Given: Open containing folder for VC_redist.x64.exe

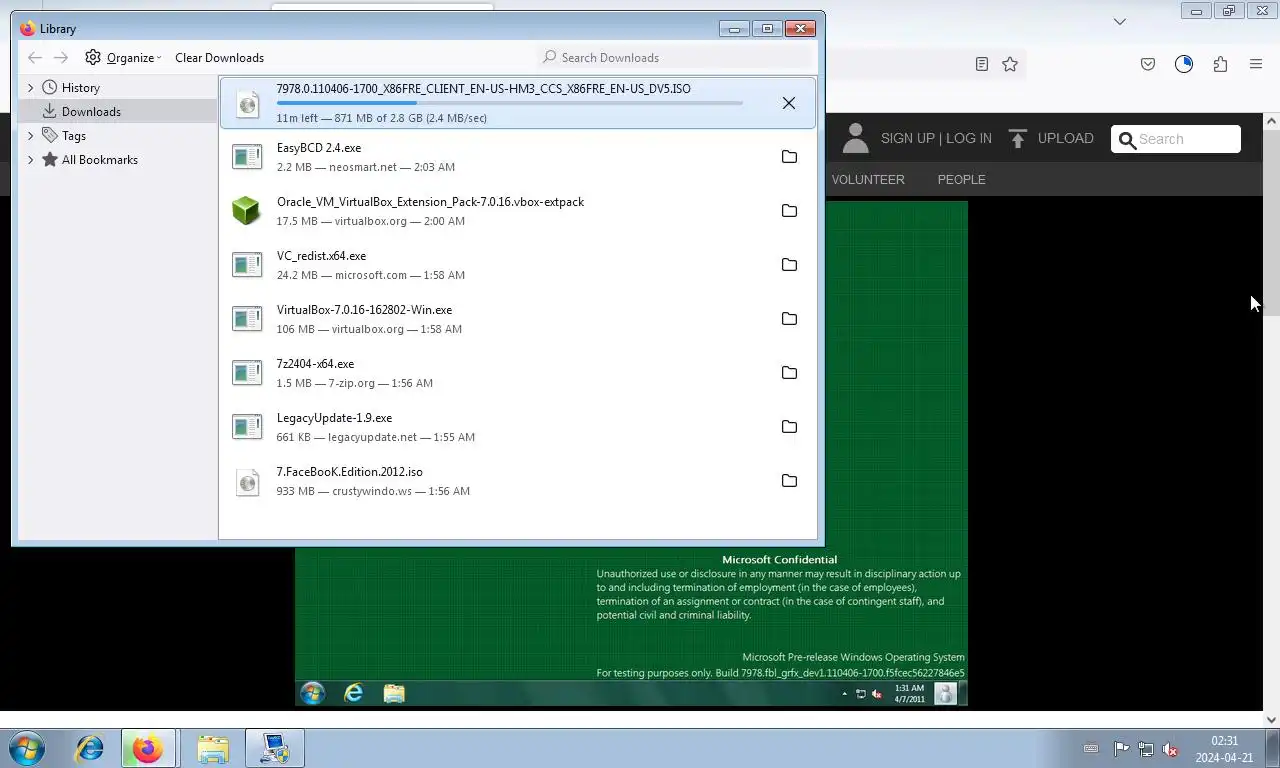Looking at the screenshot, I should 789,265.
